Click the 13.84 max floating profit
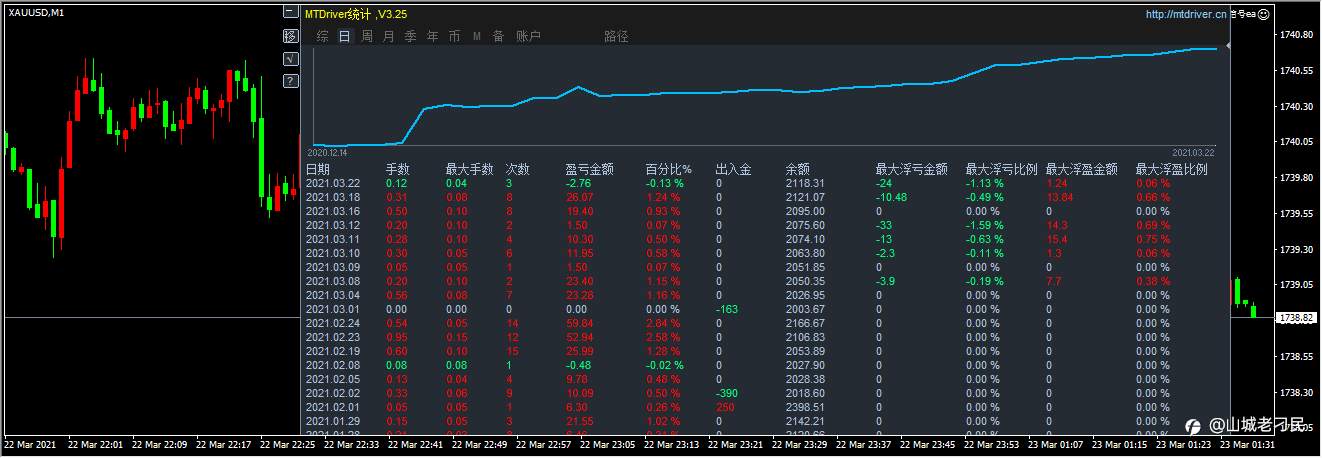This screenshot has width=1322, height=458. click(x=1059, y=197)
